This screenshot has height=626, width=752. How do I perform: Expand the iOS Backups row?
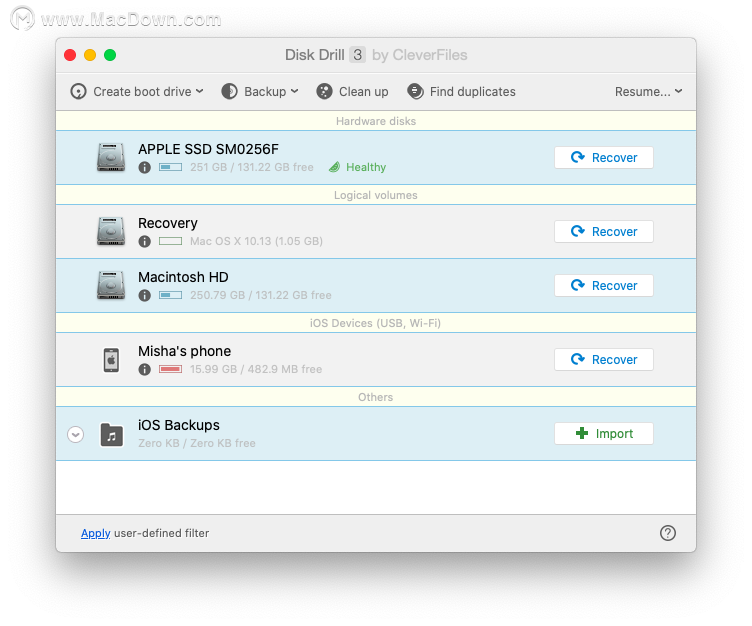75,434
